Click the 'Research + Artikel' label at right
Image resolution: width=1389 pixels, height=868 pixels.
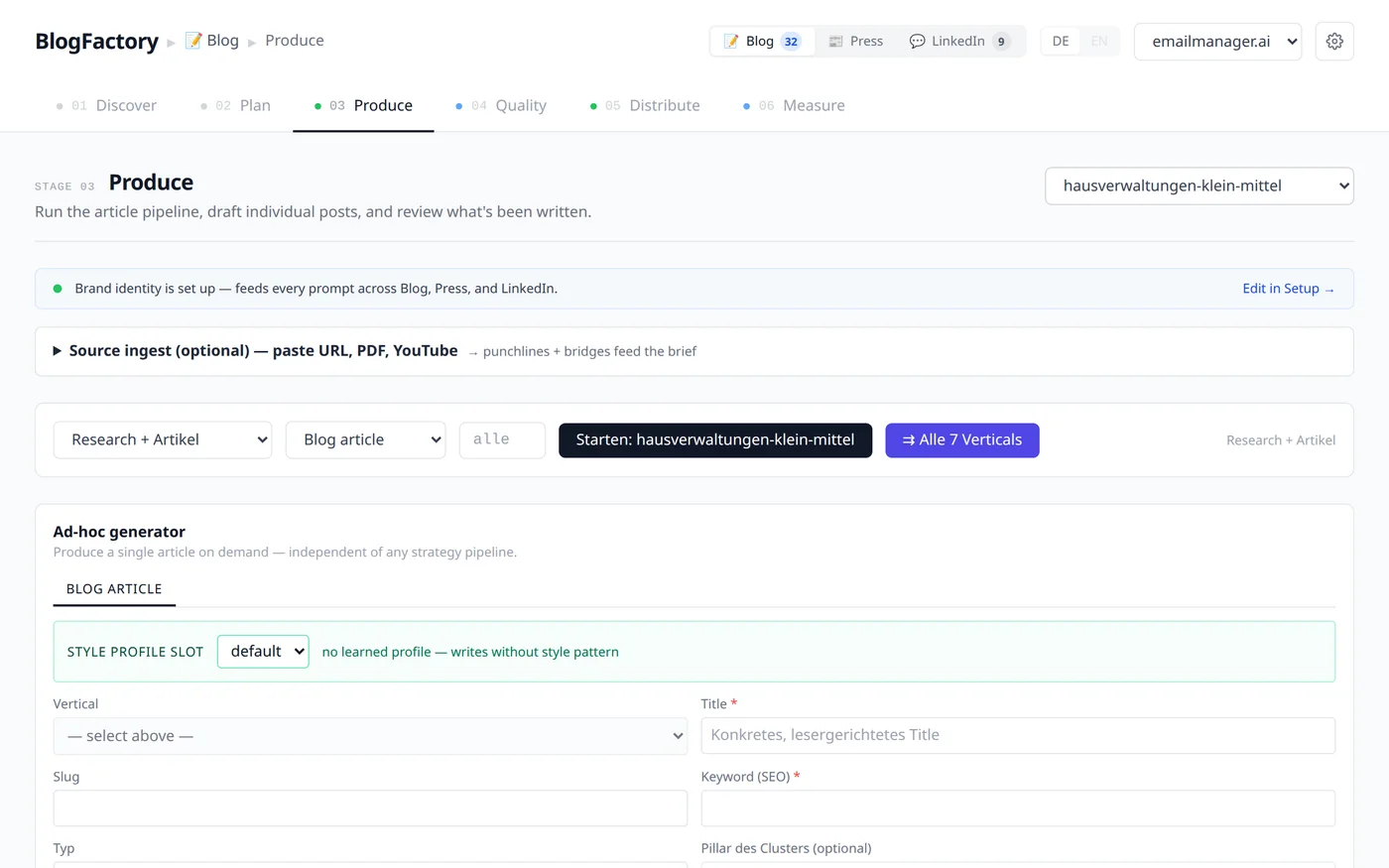1281,440
